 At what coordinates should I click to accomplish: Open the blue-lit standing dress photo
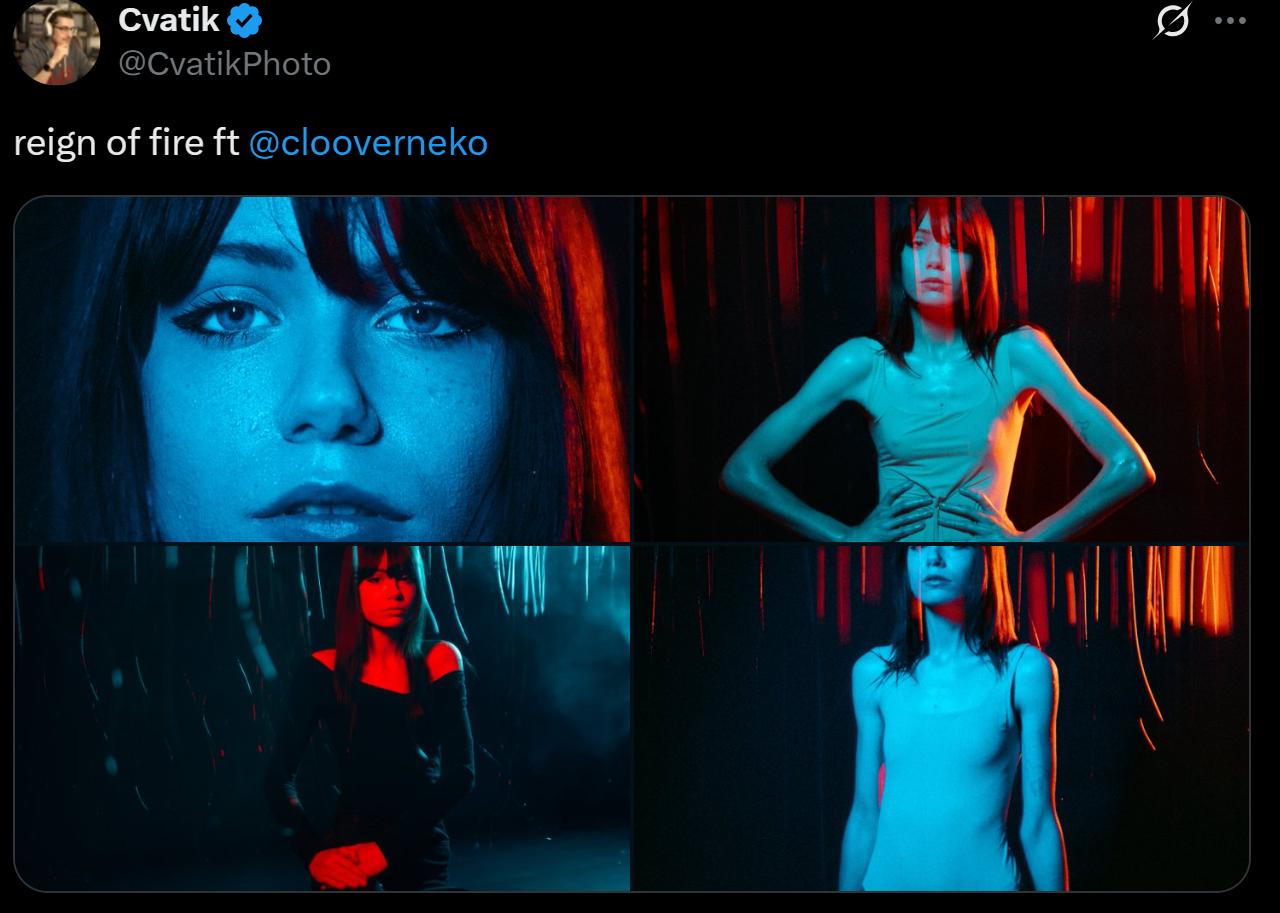942,718
